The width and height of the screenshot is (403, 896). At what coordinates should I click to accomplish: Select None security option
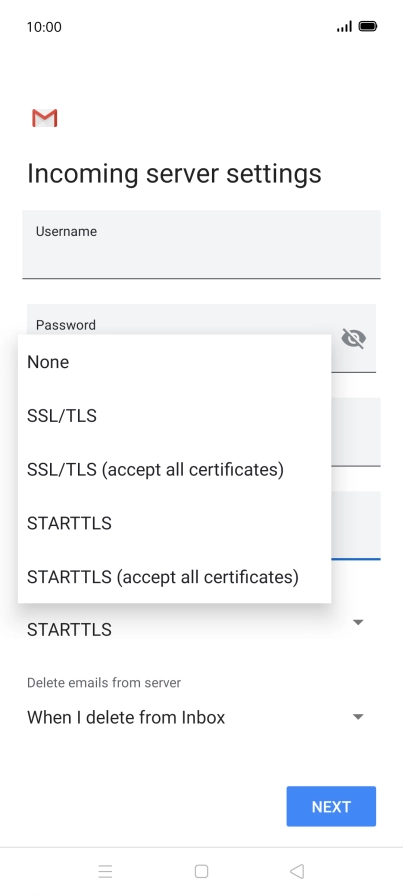[174, 362]
